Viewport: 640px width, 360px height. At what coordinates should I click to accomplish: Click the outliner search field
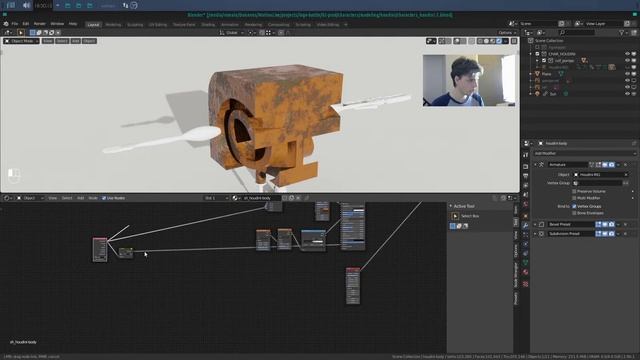click(577, 33)
